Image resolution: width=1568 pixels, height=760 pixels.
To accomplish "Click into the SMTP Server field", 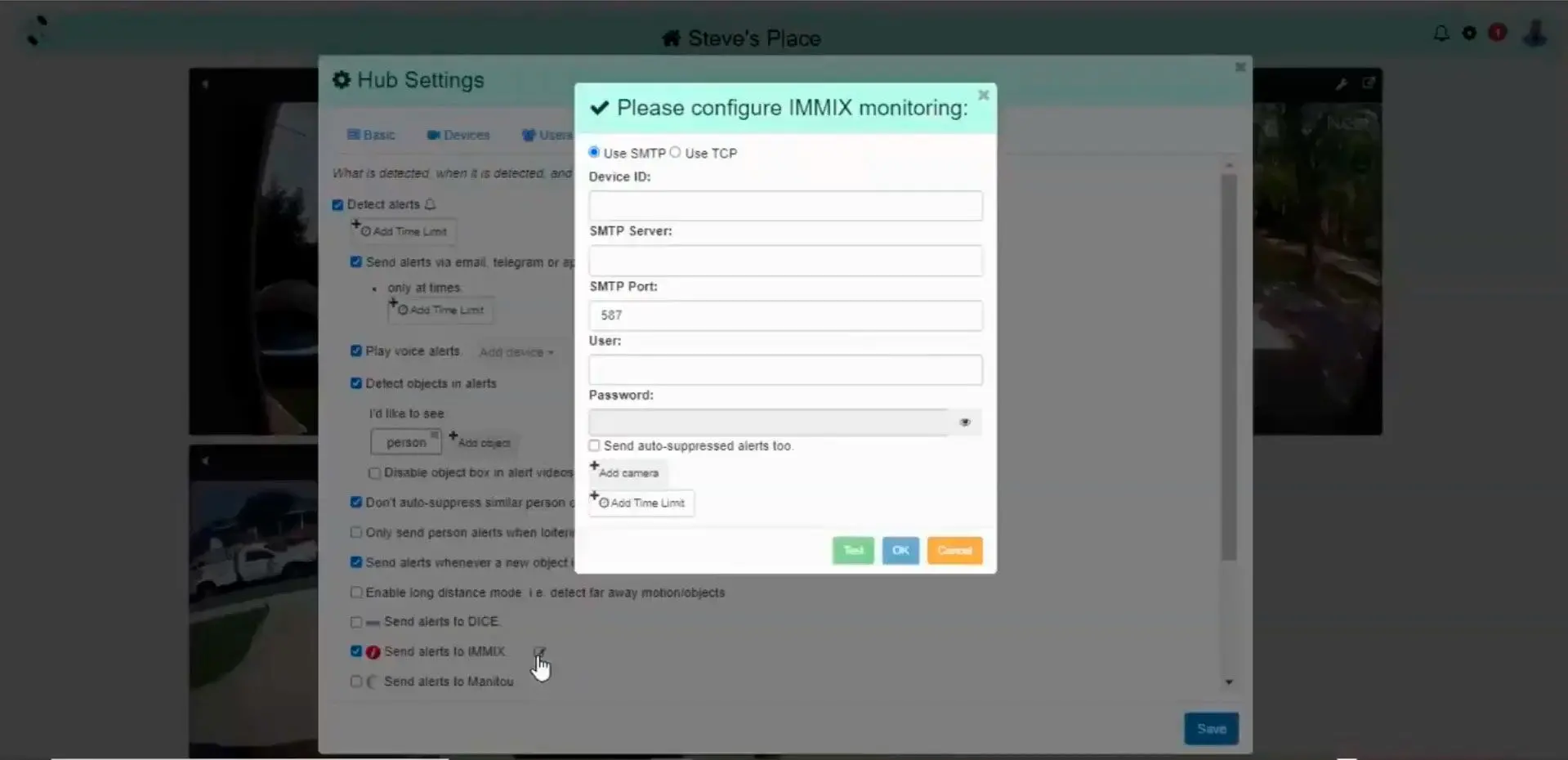I will tap(785, 261).
